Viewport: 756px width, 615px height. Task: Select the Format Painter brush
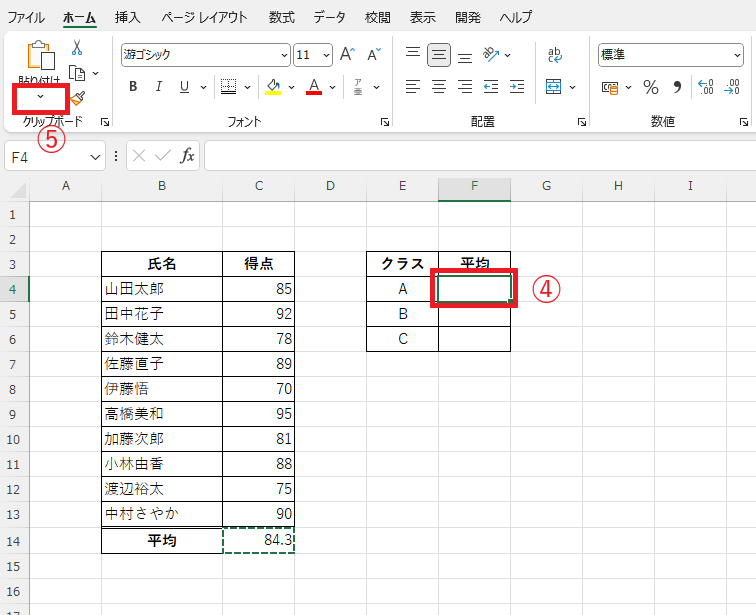(x=78, y=98)
